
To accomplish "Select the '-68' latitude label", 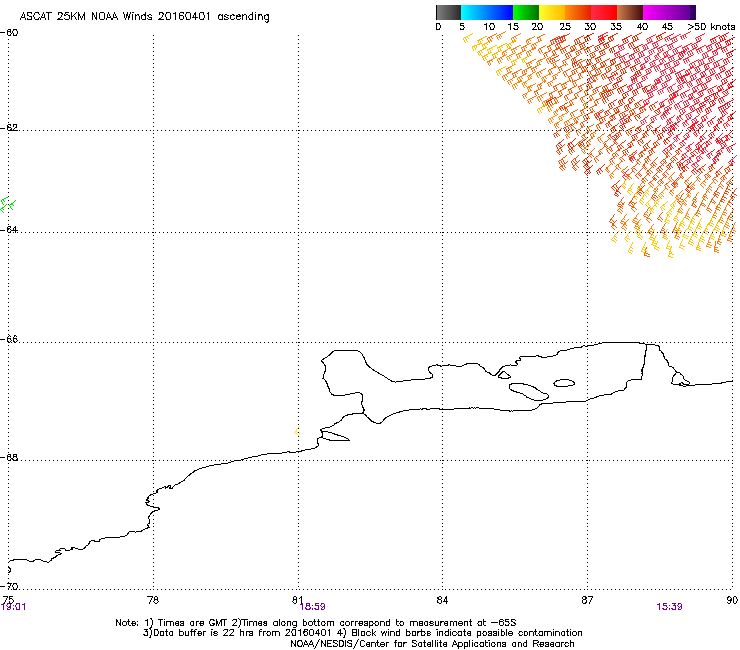I will [x=10, y=457].
